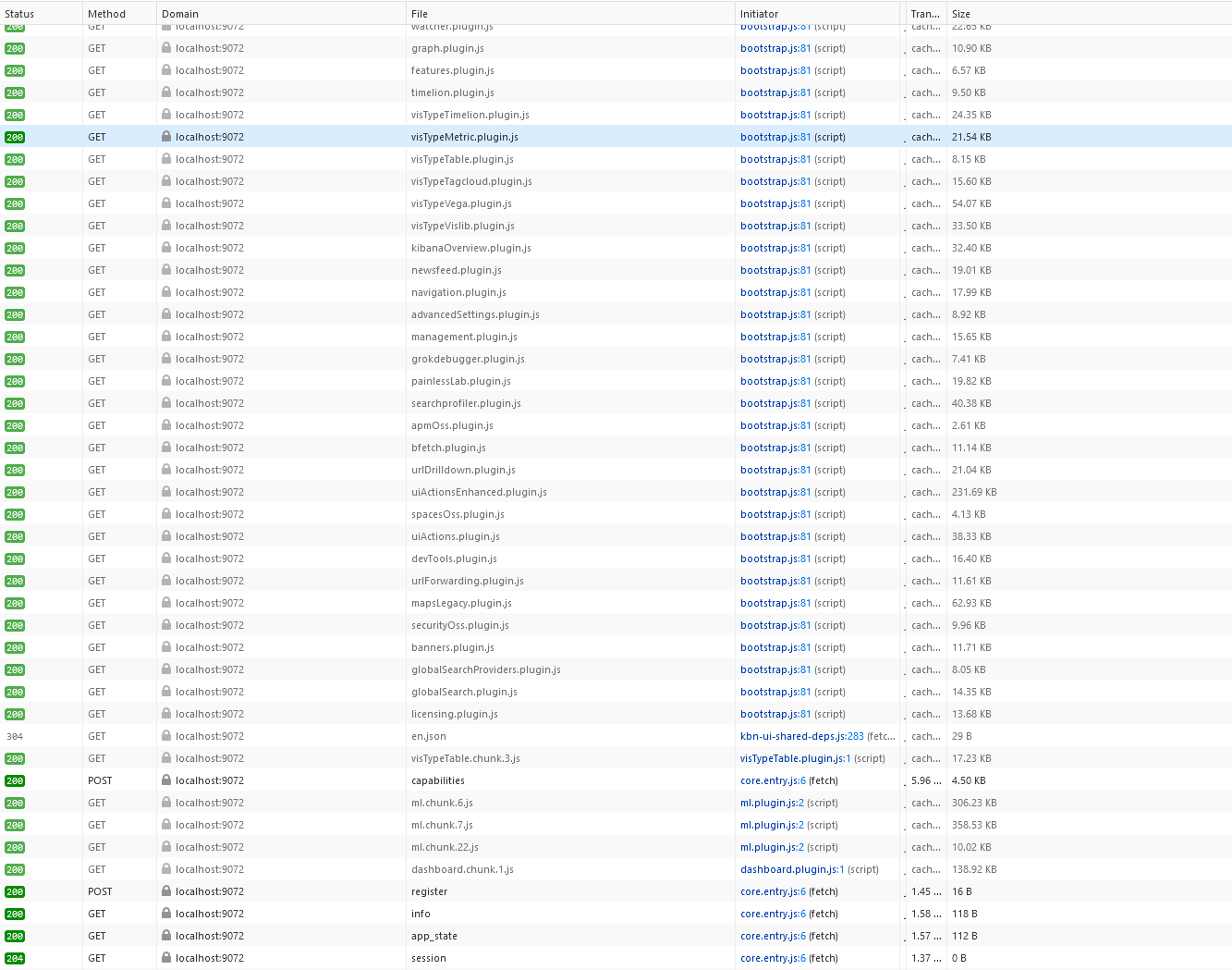The height and width of the screenshot is (970, 1232).
Task: Click the 358.53 KB size value
Action: (x=974, y=825)
